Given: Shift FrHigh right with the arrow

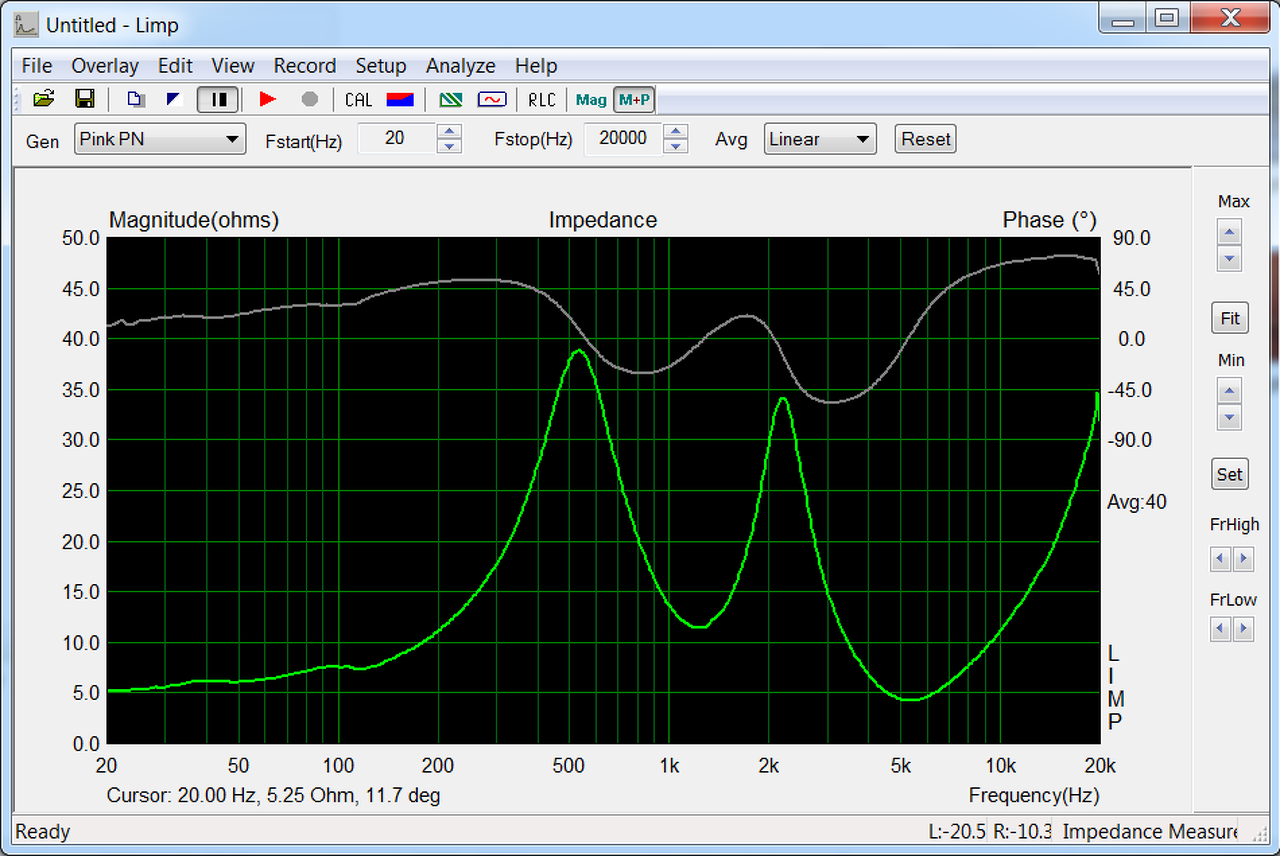Looking at the screenshot, I should (1243, 559).
